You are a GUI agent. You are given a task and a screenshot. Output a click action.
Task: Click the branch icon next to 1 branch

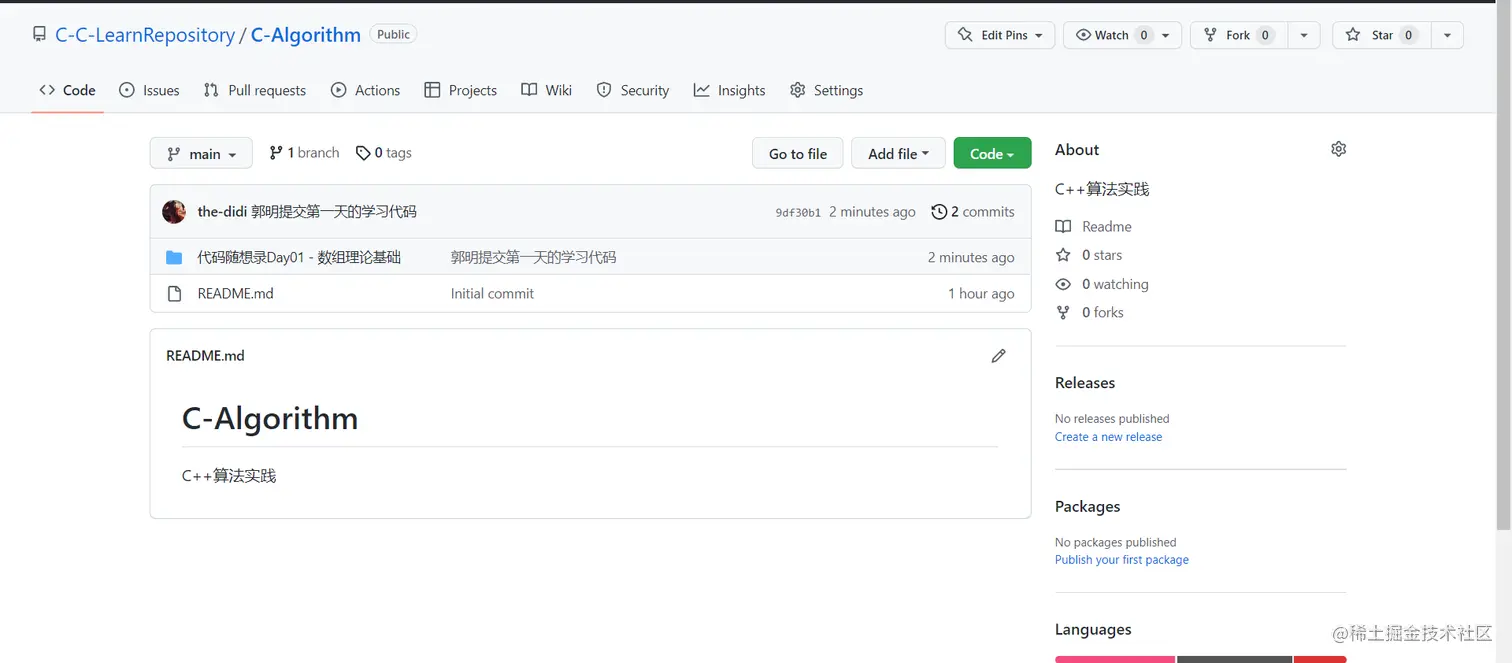click(276, 153)
